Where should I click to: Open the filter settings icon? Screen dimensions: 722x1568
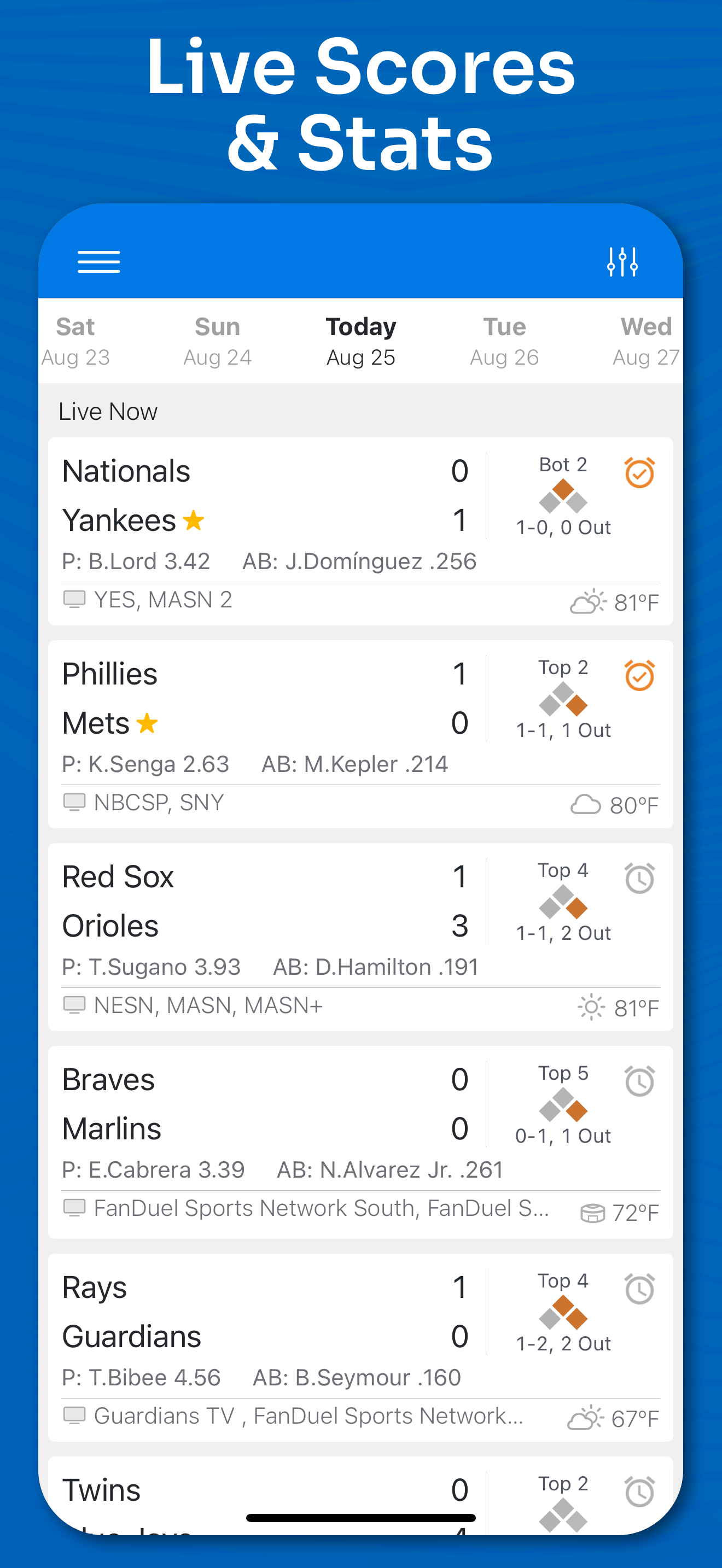[622, 262]
